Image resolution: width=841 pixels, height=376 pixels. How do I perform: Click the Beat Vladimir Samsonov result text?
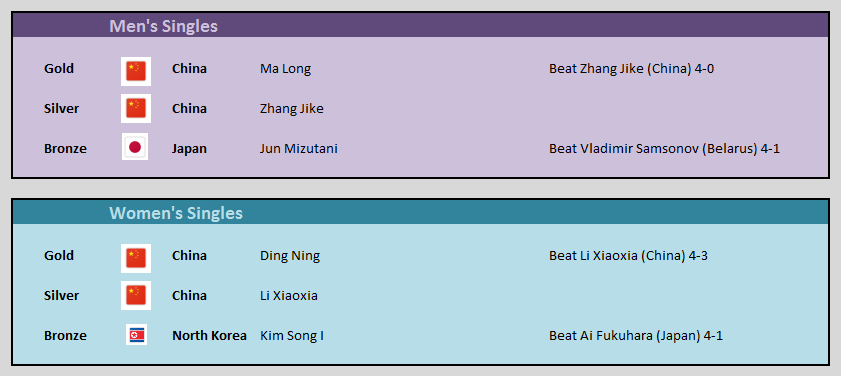coord(664,149)
